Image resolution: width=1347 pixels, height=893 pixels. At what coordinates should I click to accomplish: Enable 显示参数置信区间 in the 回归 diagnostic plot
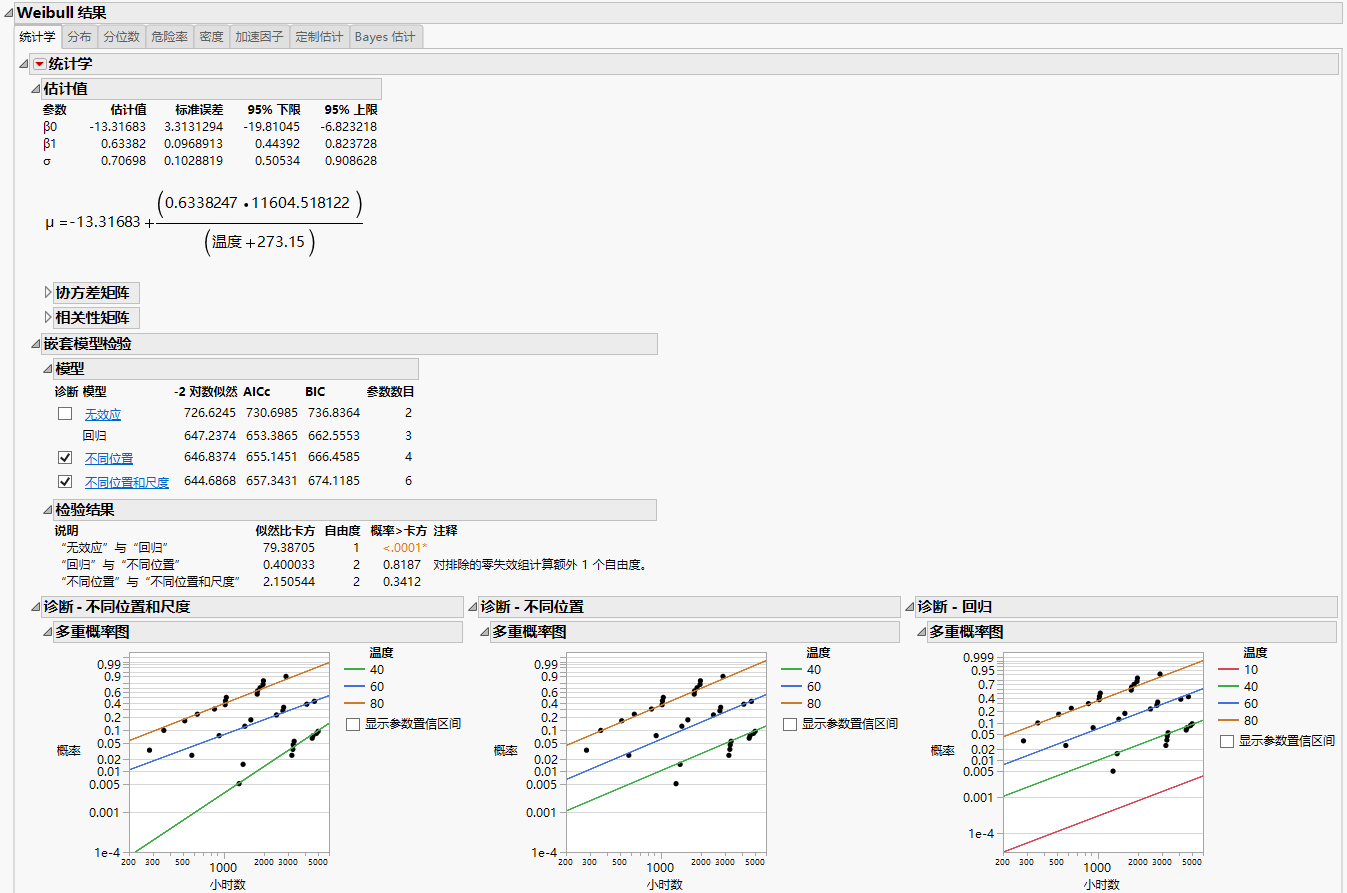(1227, 741)
